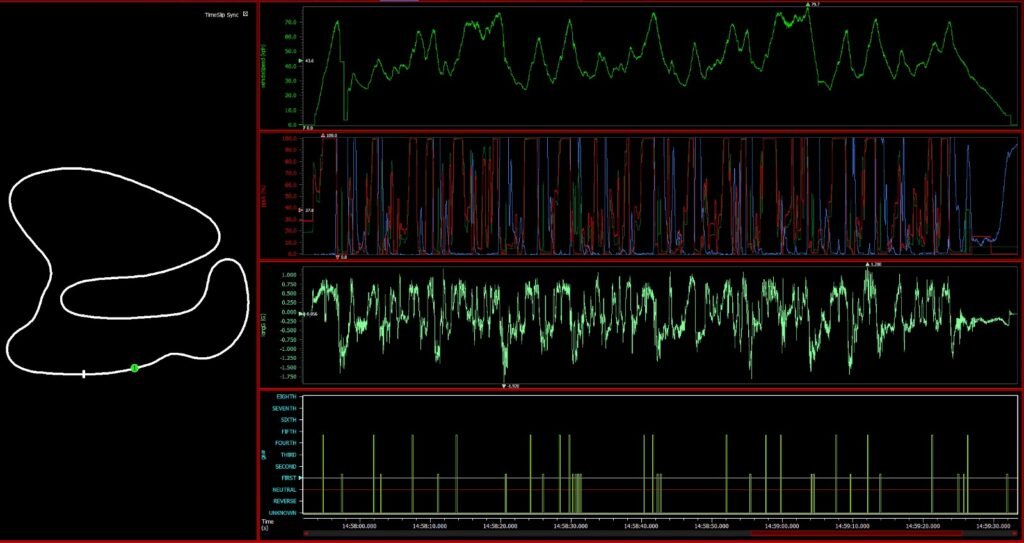Click the 100.0 max marker on pedal graph
The width and height of the screenshot is (1024, 543).
(x=323, y=135)
